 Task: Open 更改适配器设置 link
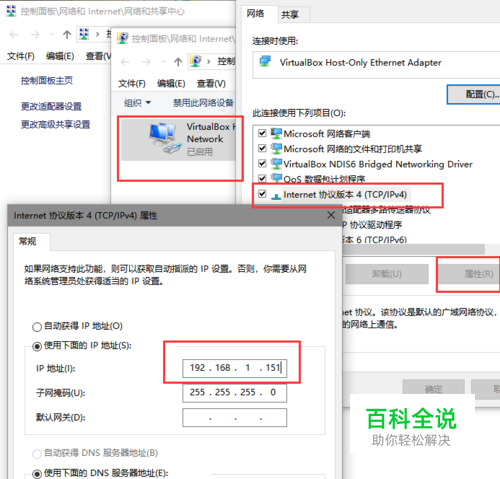coord(51,106)
